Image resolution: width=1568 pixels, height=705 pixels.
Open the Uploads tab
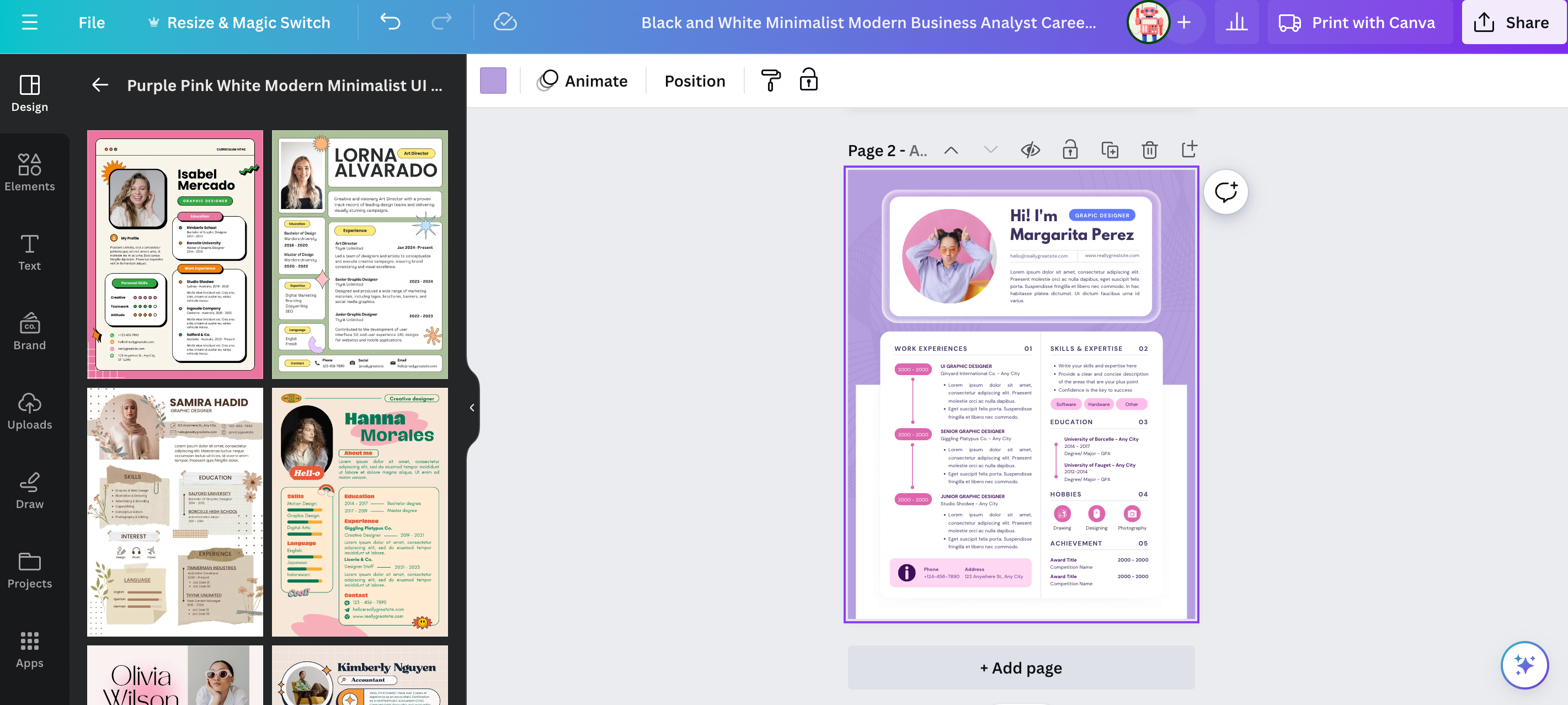(x=30, y=411)
